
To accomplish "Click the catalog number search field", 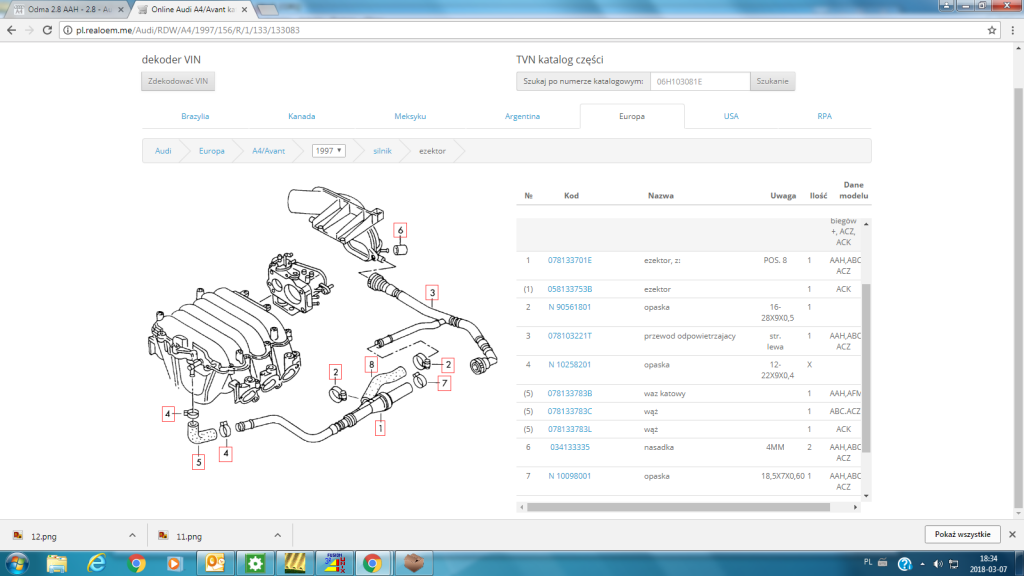I will tap(700, 82).
